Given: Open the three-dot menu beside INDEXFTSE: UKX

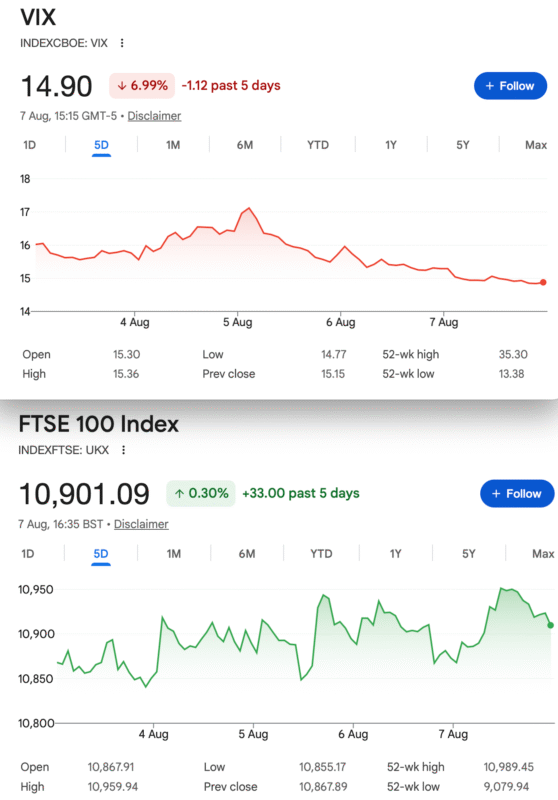Looking at the screenshot, I should pyautogui.click(x=123, y=450).
